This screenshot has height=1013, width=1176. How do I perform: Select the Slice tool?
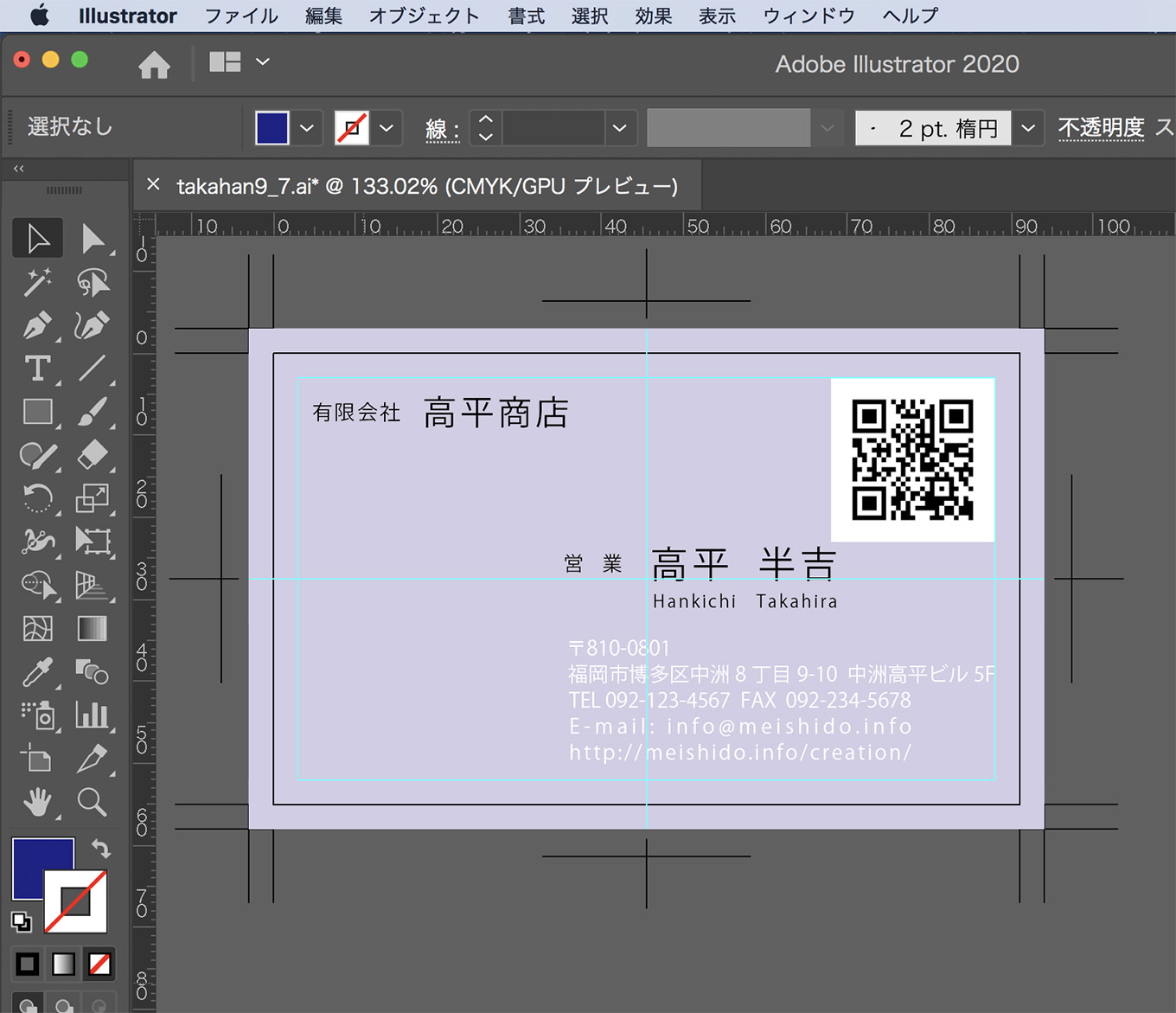[x=93, y=758]
